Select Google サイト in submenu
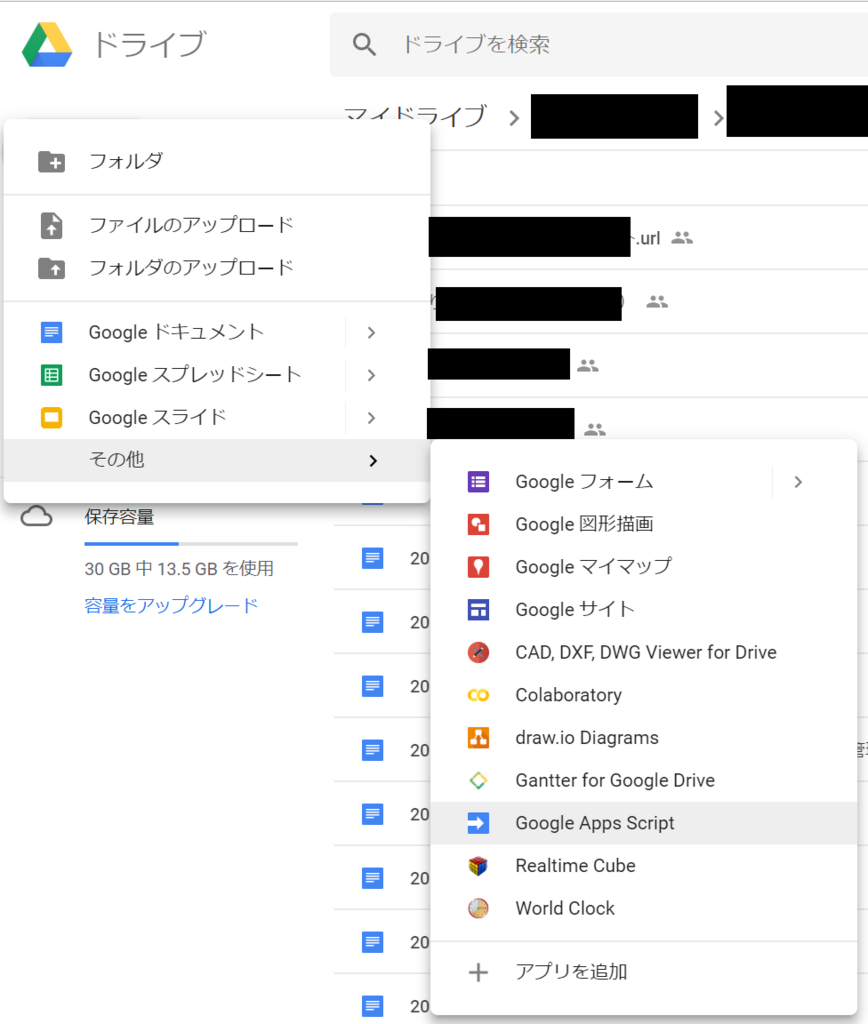 pyautogui.click(x=643, y=609)
